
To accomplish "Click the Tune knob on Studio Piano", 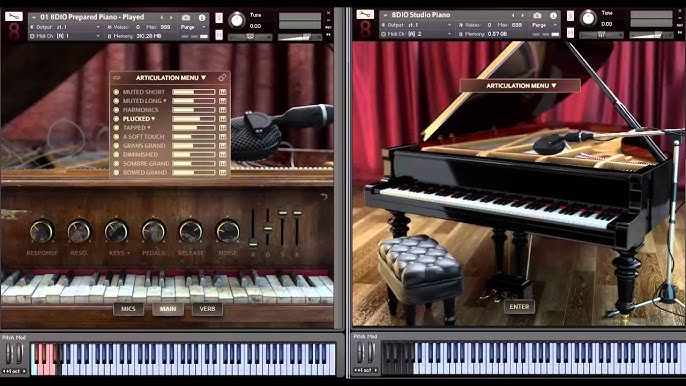I will (588, 18).
